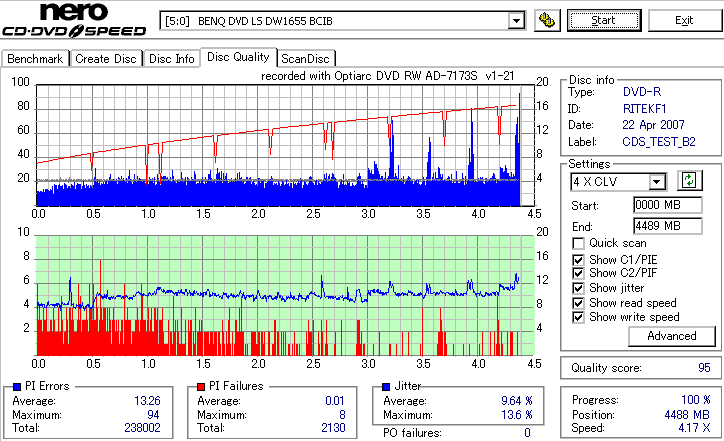The width and height of the screenshot is (724, 441).
Task: Click the blue PI Errors legend square
Action: [17, 387]
